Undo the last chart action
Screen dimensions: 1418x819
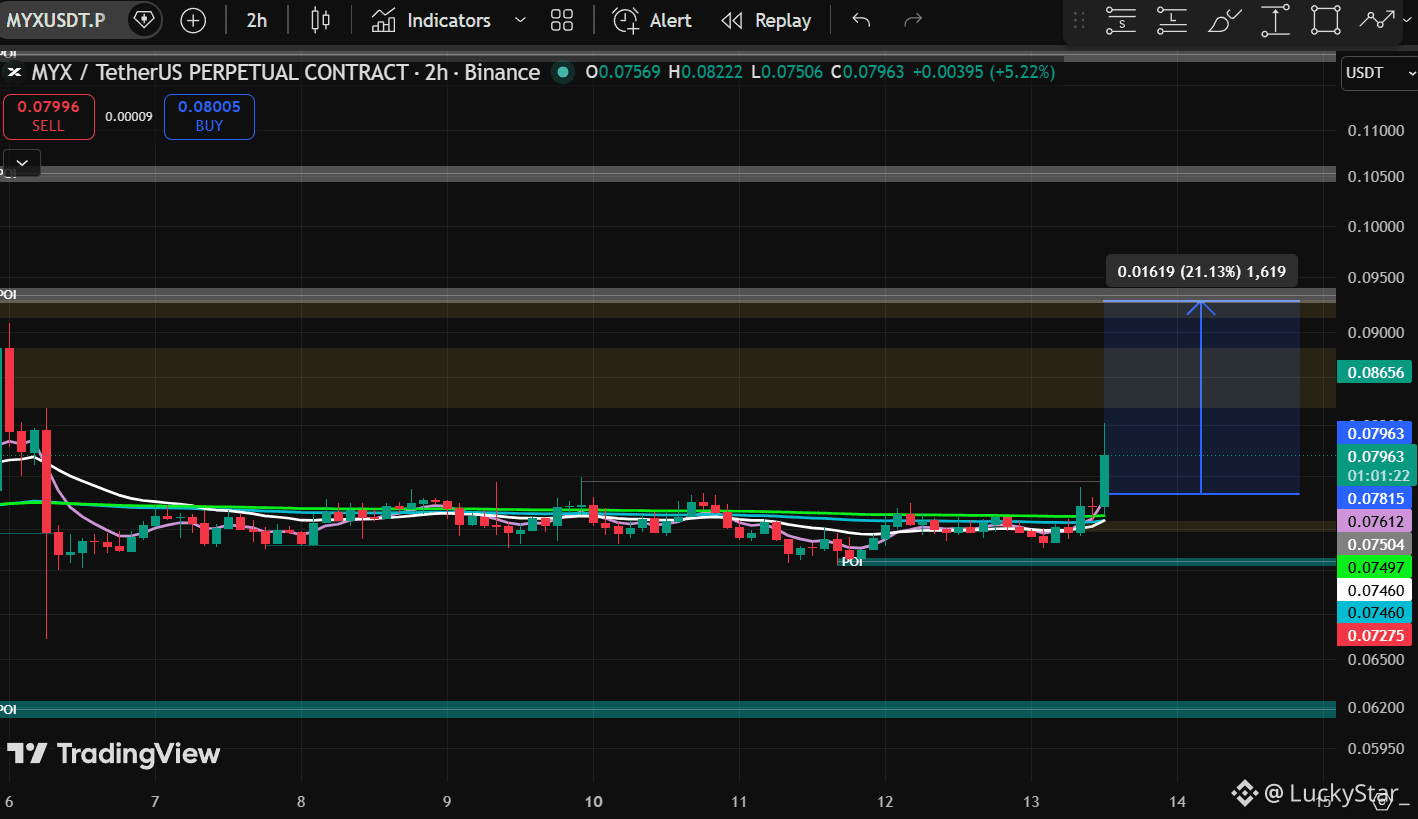pos(861,20)
